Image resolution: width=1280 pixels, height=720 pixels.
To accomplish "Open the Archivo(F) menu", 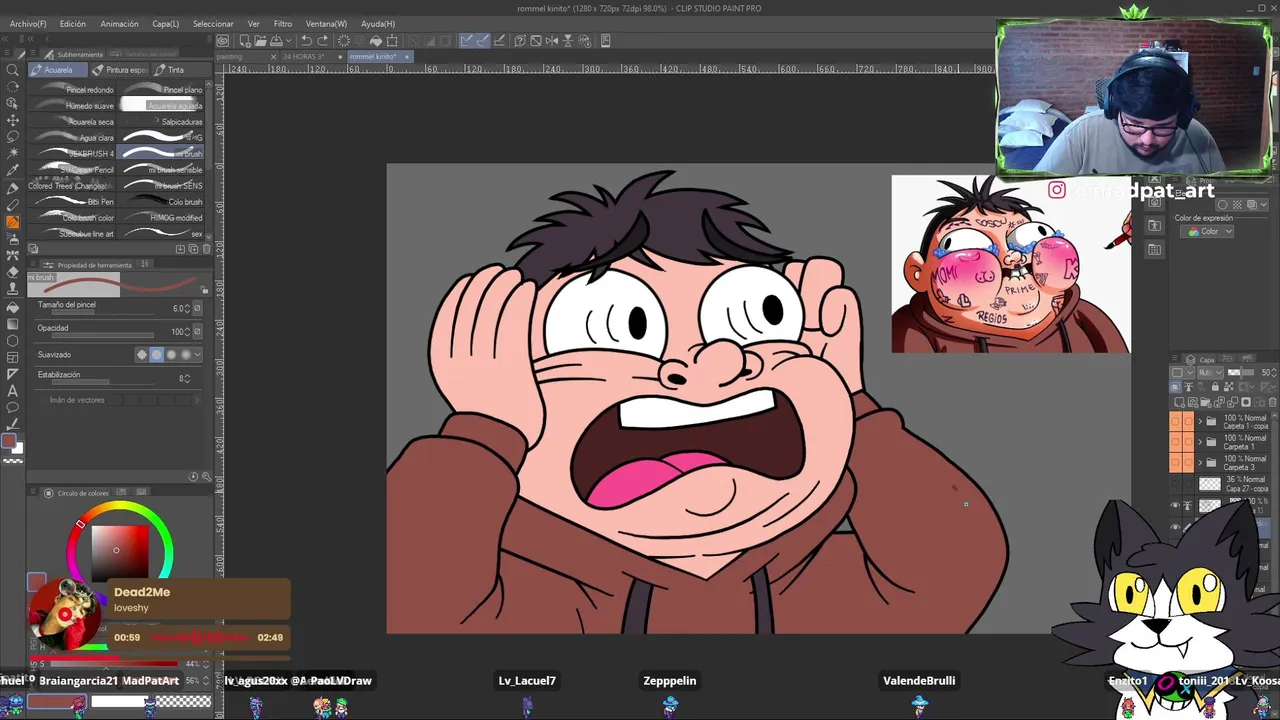I will point(28,24).
